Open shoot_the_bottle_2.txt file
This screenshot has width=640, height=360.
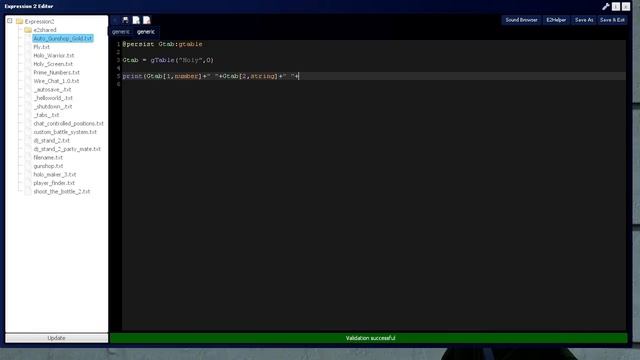62,191
